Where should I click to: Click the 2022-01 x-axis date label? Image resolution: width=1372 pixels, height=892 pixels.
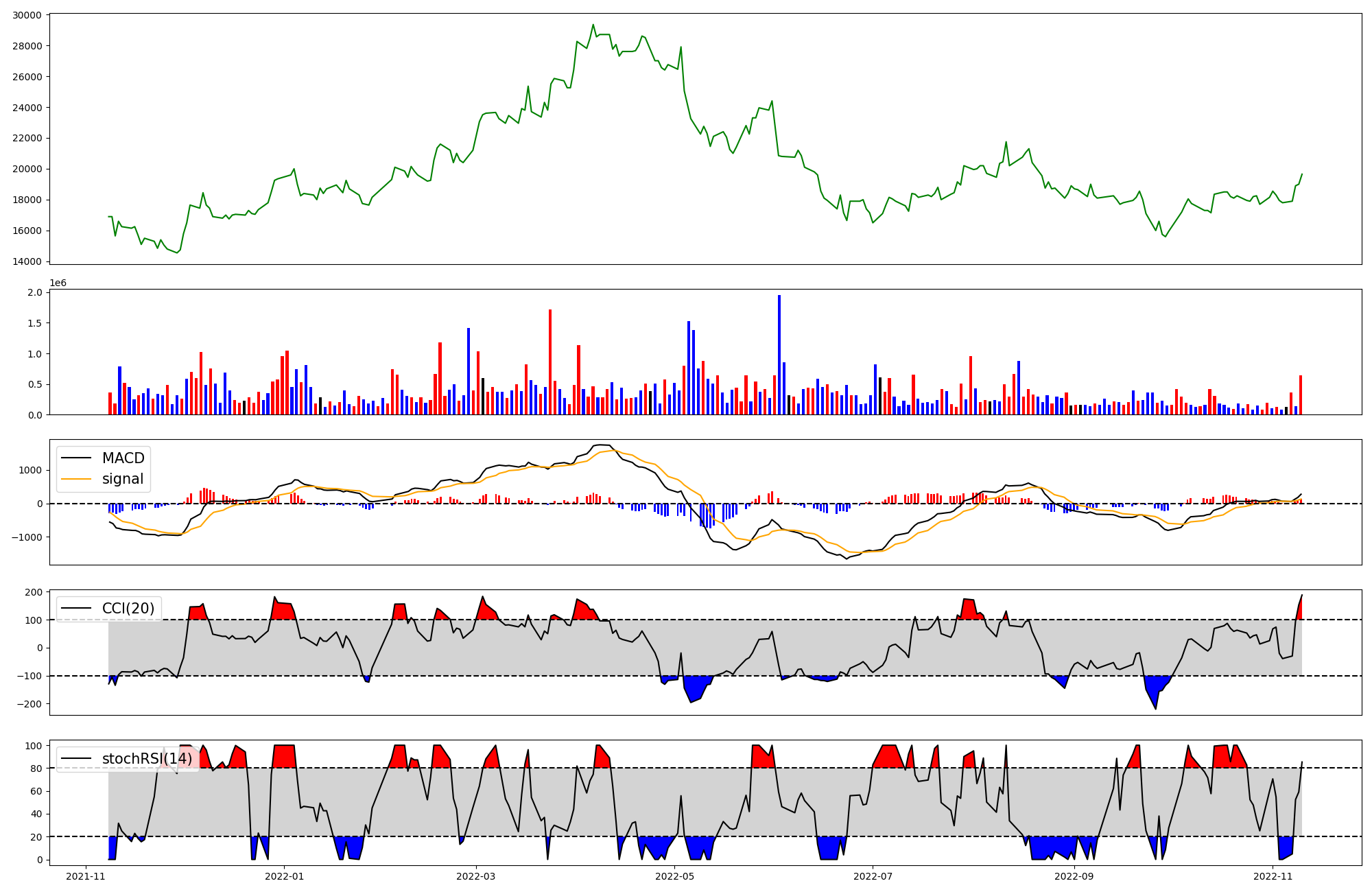pos(284,876)
